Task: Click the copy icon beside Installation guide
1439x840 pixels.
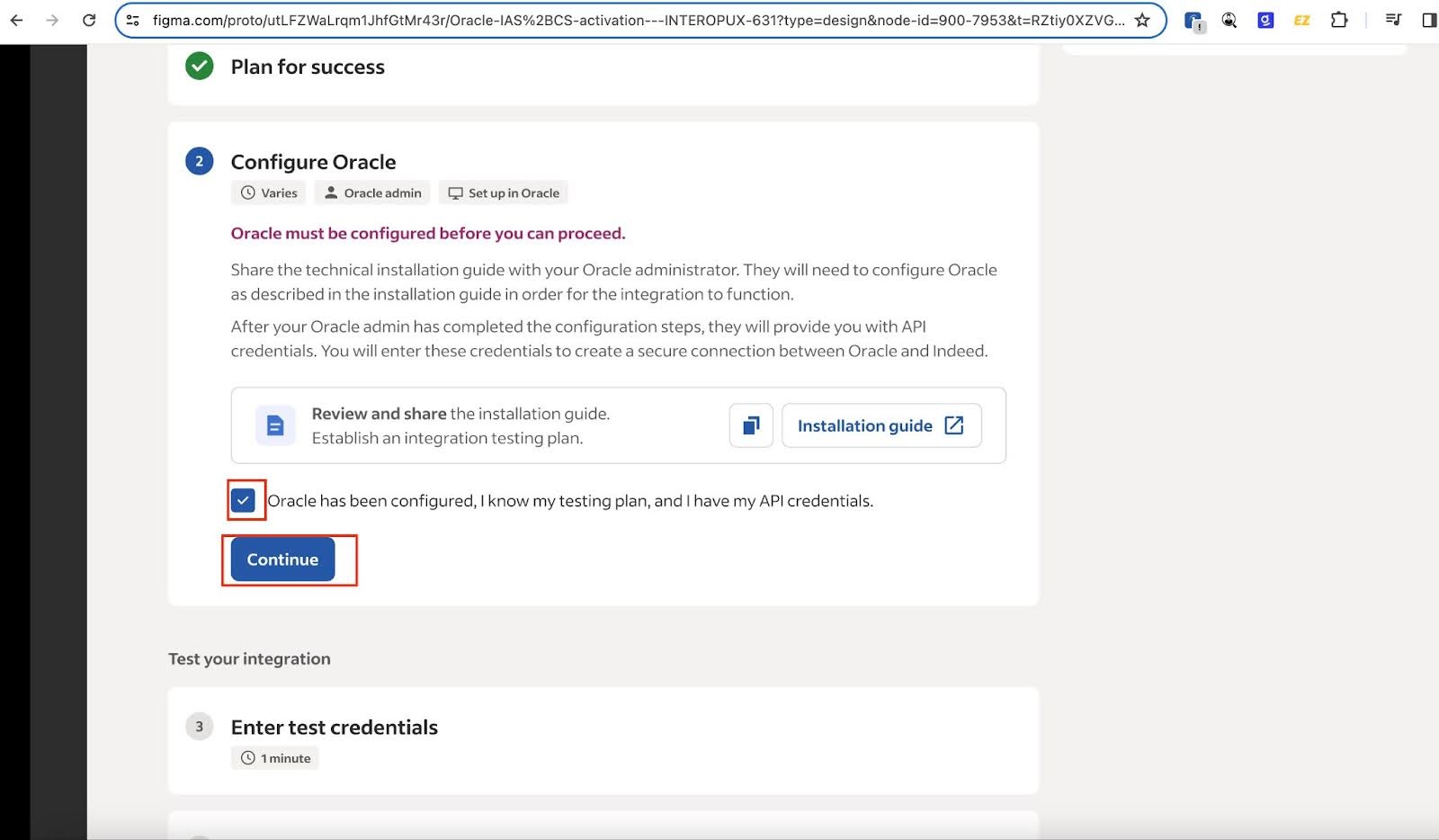Action: tap(751, 425)
